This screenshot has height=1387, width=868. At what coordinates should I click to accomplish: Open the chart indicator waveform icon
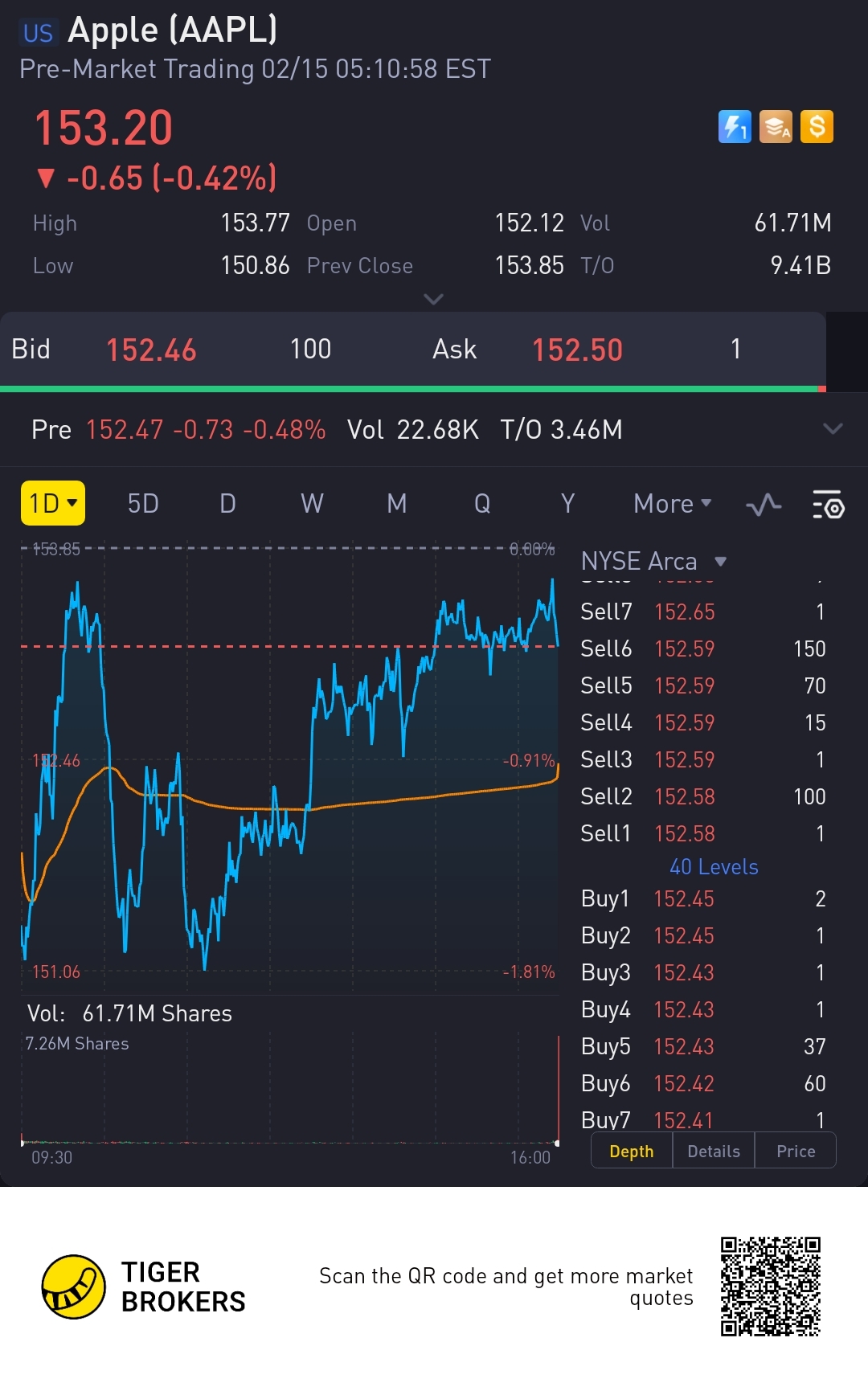click(x=764, y=505)
